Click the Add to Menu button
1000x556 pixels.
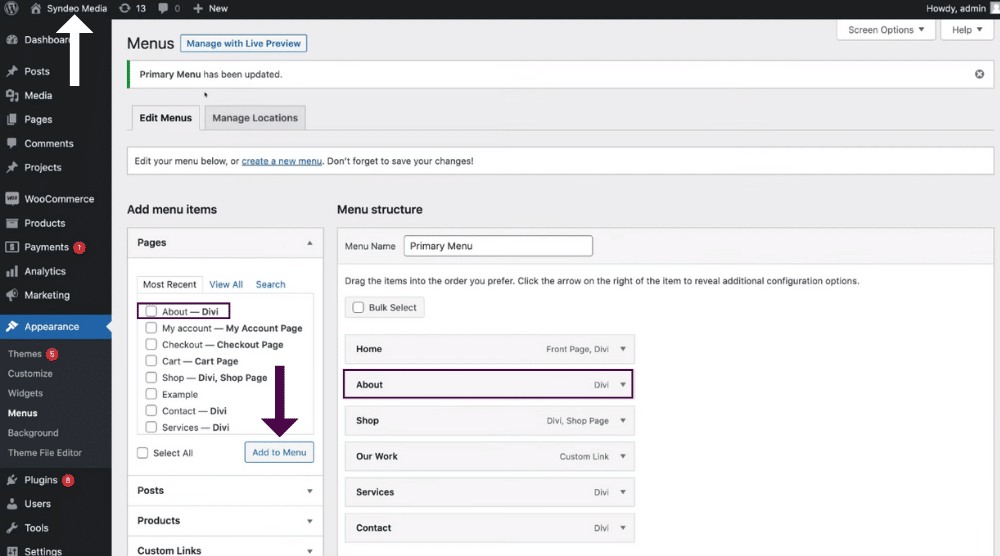click(279, 452)
